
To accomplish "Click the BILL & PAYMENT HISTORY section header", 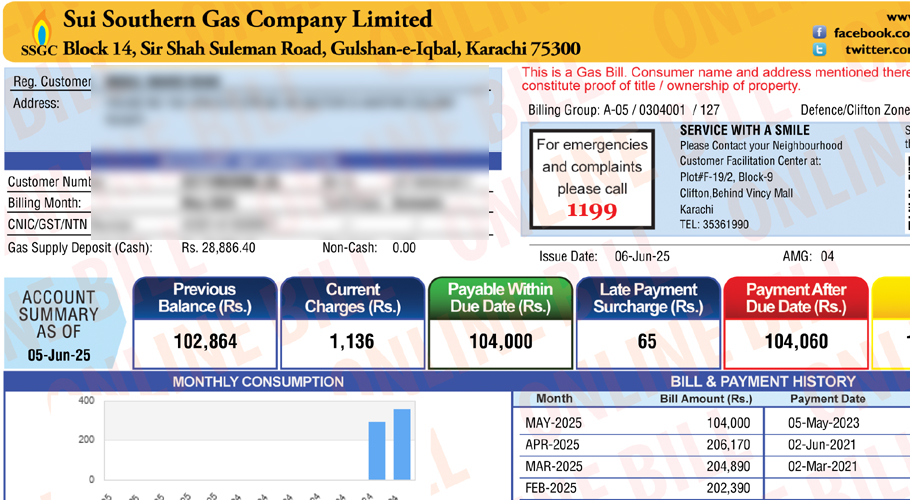I will 763,381.
